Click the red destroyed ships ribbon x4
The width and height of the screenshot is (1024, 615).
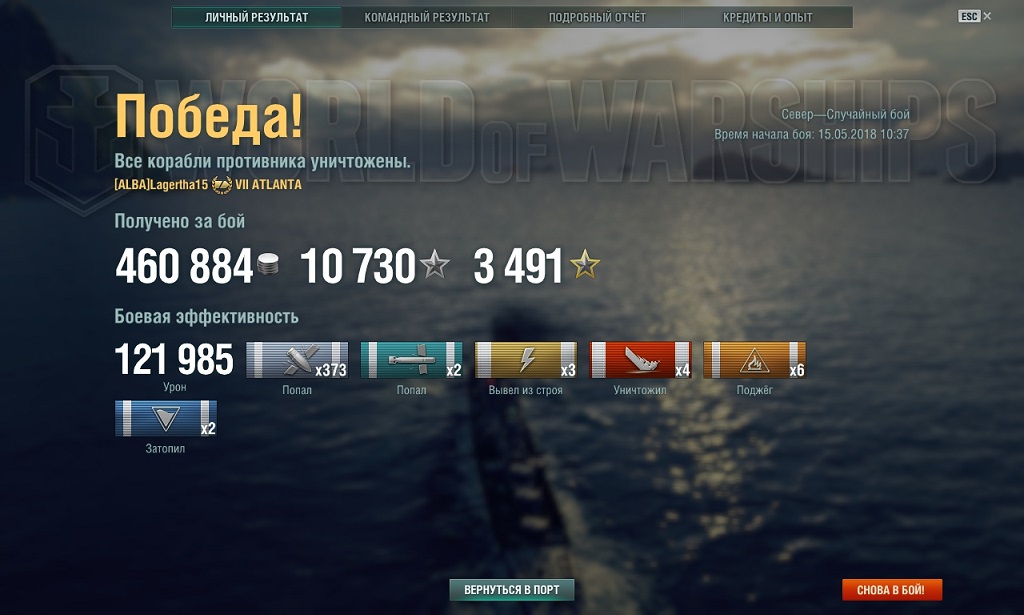tap(640, 360)
